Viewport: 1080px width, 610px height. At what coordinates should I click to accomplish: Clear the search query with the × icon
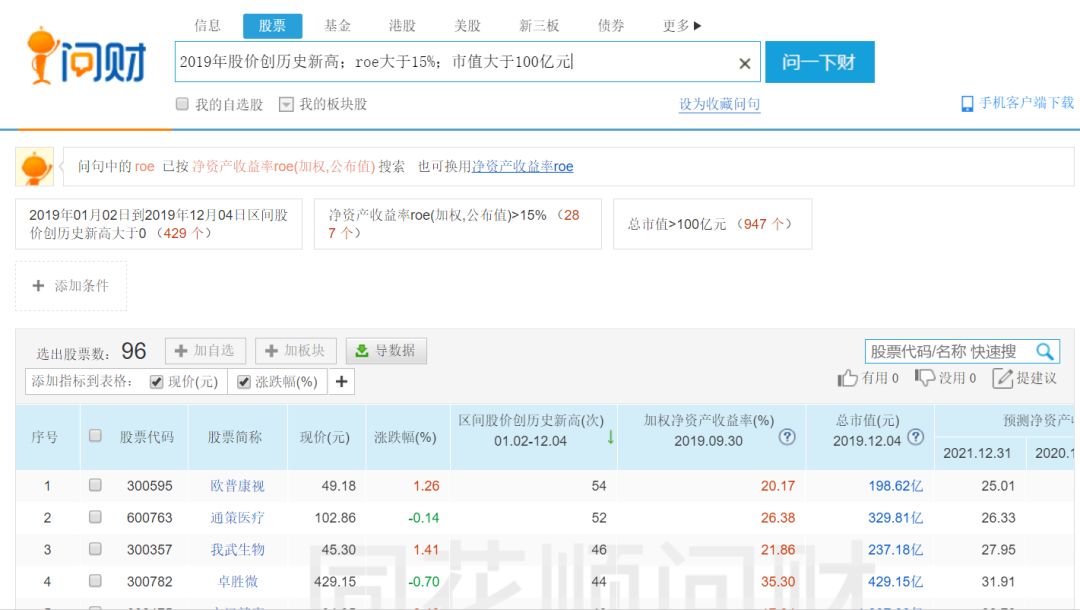click(x=744, y=62)
